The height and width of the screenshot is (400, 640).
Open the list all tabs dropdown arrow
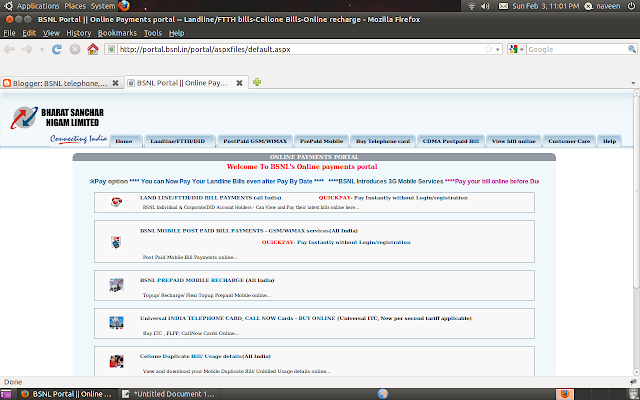point(633,83)
